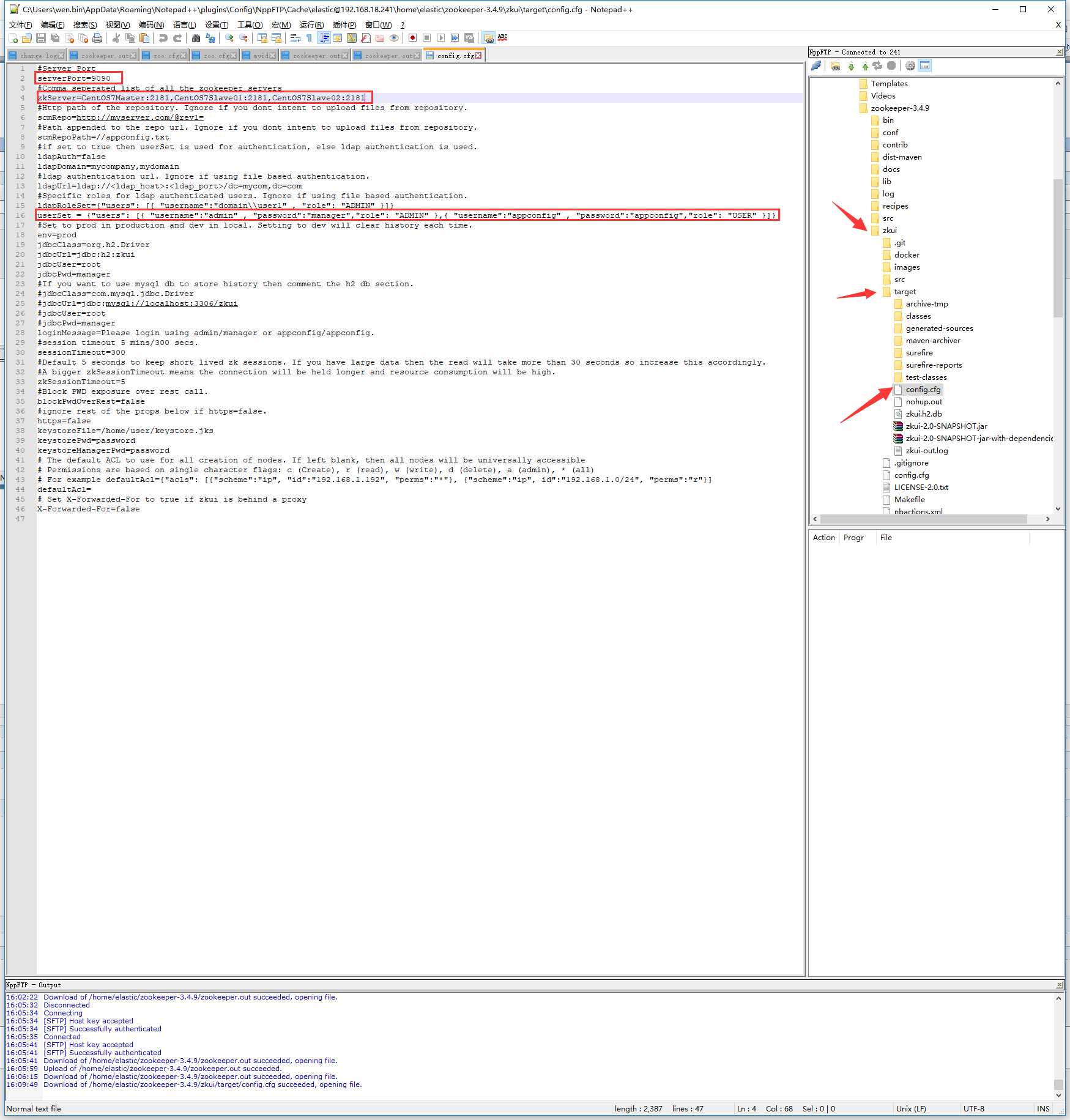The width and height of the screenshot is (1070, 1120).
Task: Download file with green down arrow in NppFTP
Action: pyautogui.click(x=851, y=66)
